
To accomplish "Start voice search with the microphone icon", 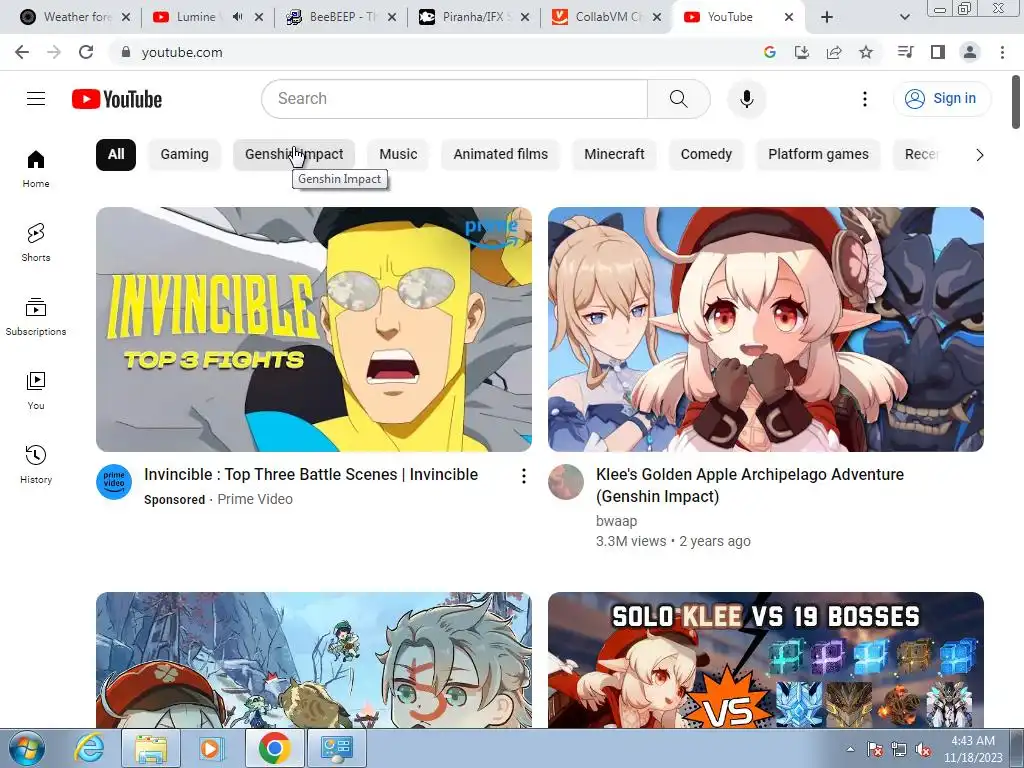I will 746,99.
